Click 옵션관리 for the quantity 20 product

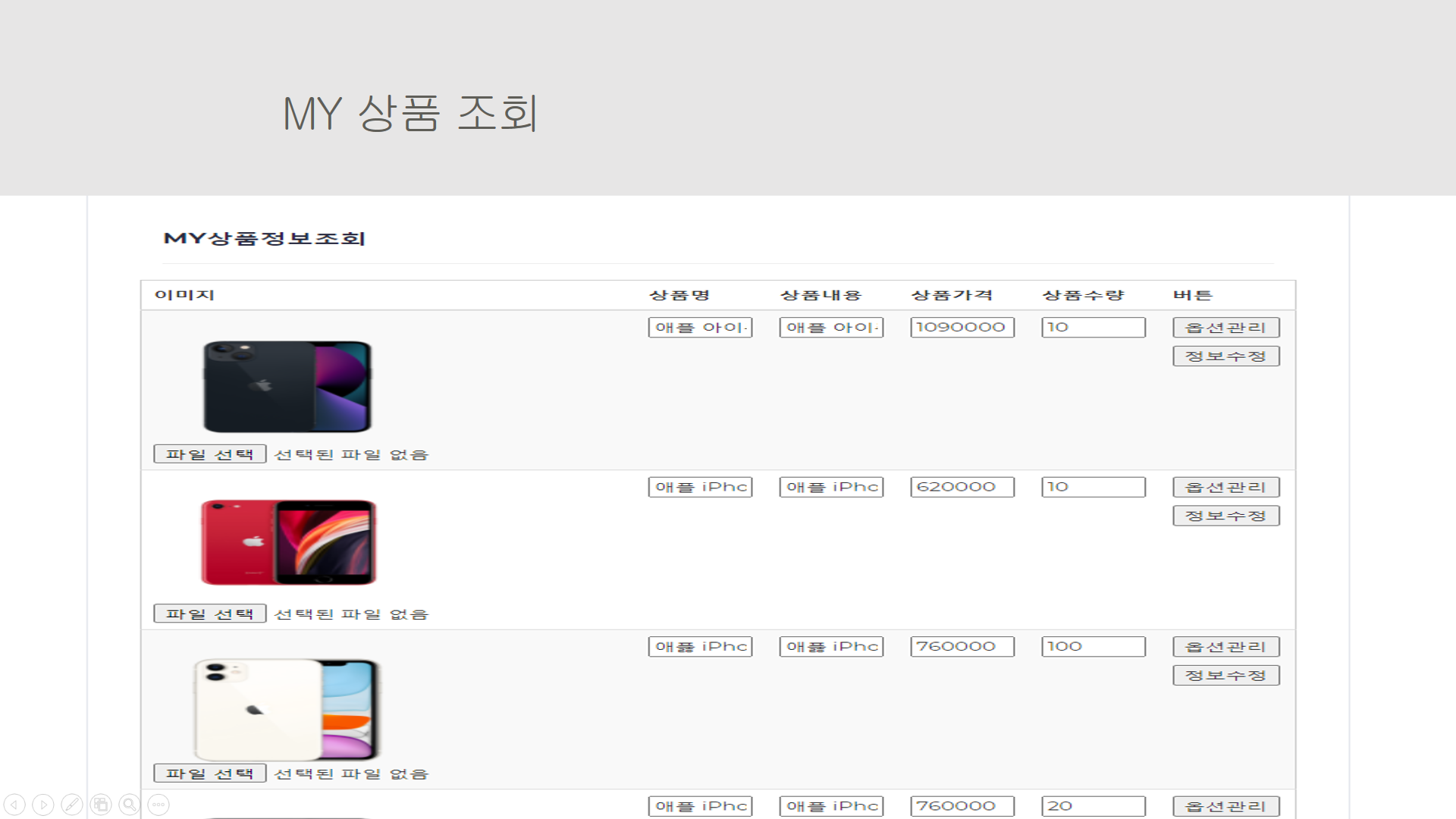[1226, 806]
